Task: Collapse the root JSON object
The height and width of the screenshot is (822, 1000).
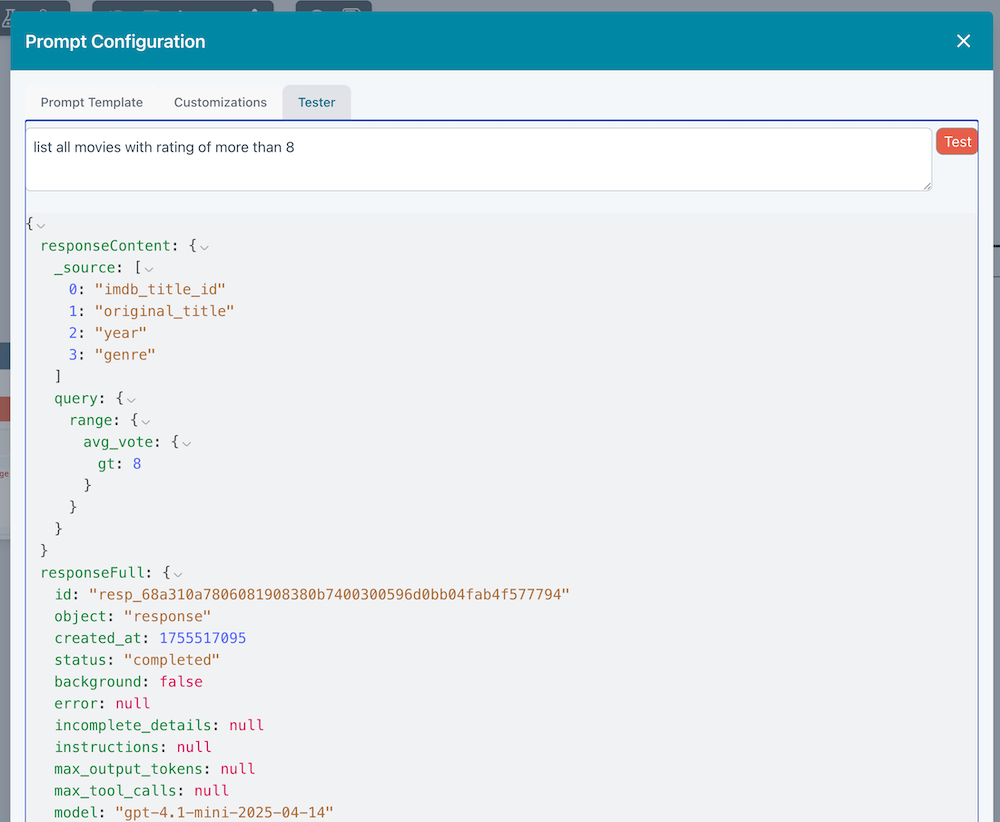Action: tap(41, 225)
